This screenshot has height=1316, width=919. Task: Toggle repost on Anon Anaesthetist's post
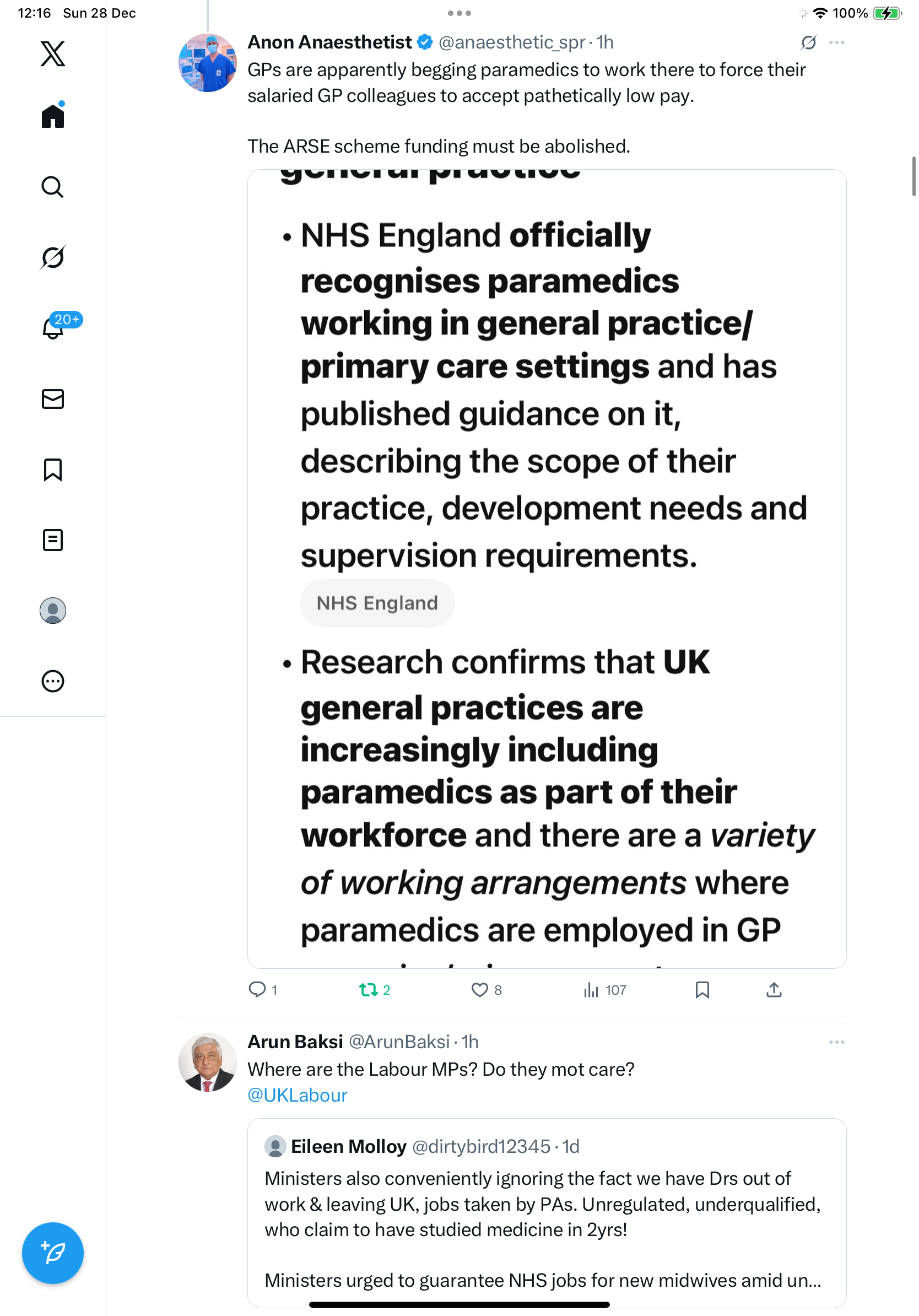pos(369,990)
